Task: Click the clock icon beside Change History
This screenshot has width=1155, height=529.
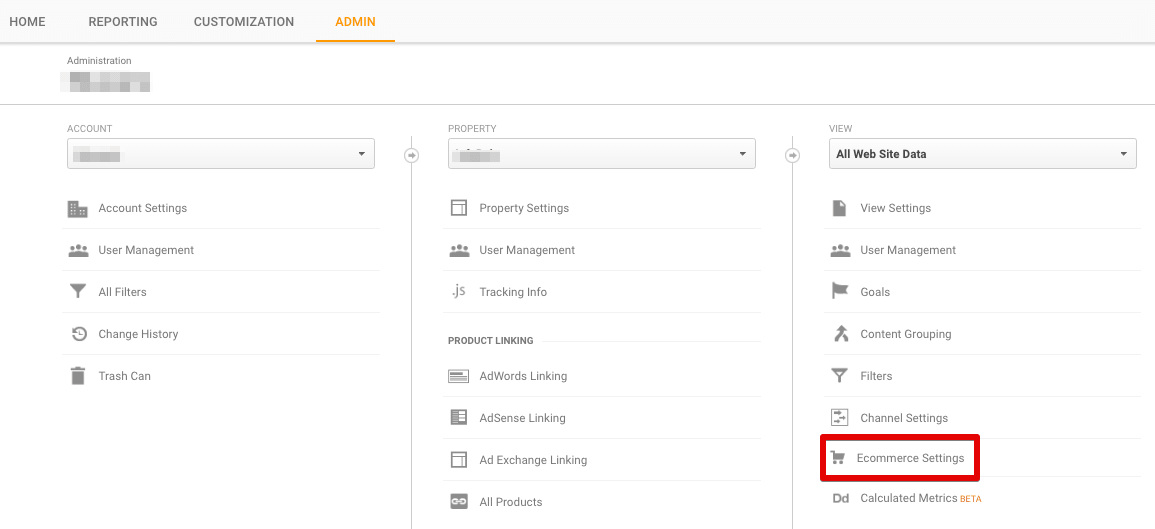Action: coord(79,334)
